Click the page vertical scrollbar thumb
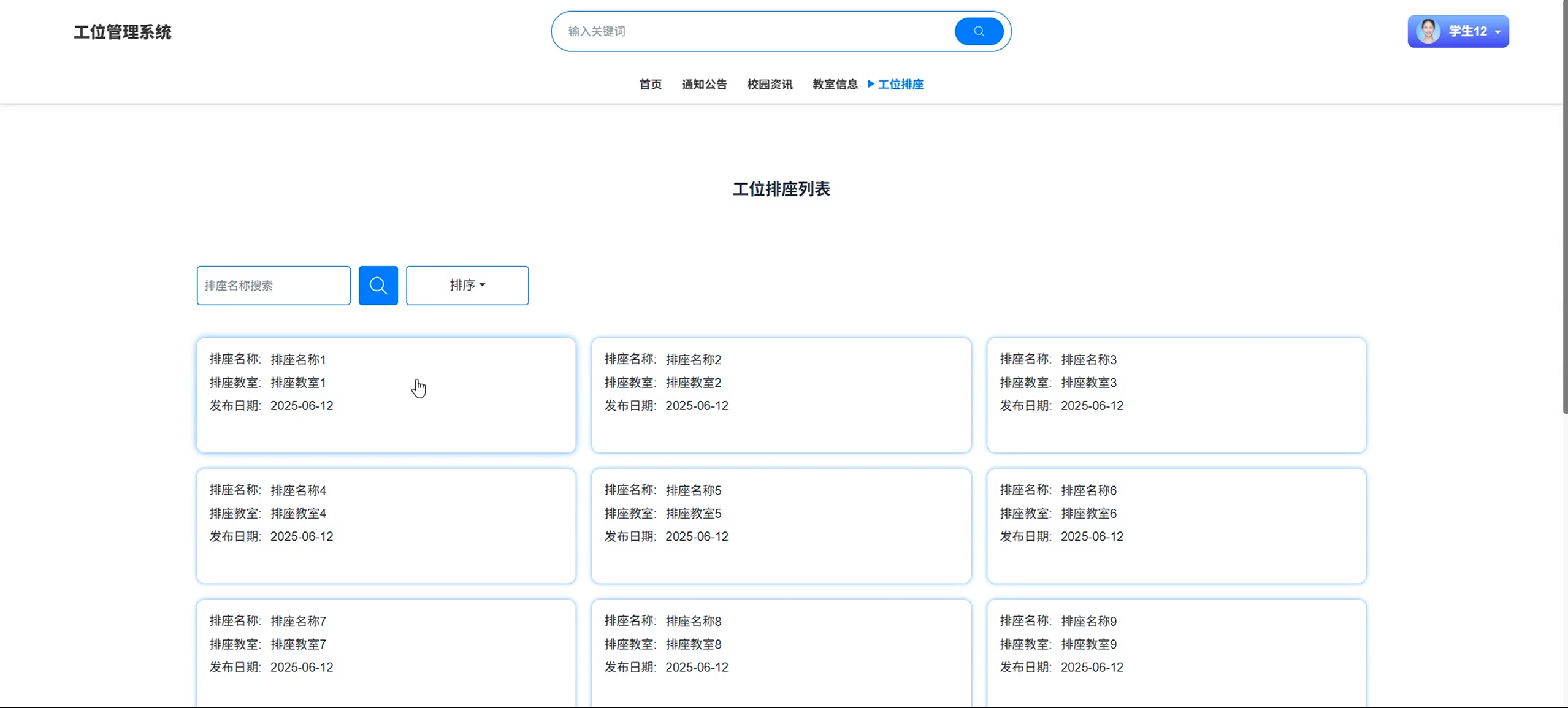The height and width of the screenshot is (708, 1568). (x=1564, y=208)
